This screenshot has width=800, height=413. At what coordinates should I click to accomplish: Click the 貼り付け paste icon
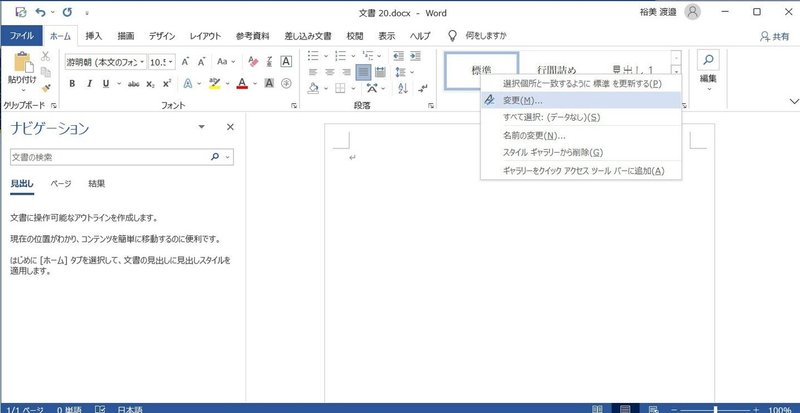tap(22, 62)
